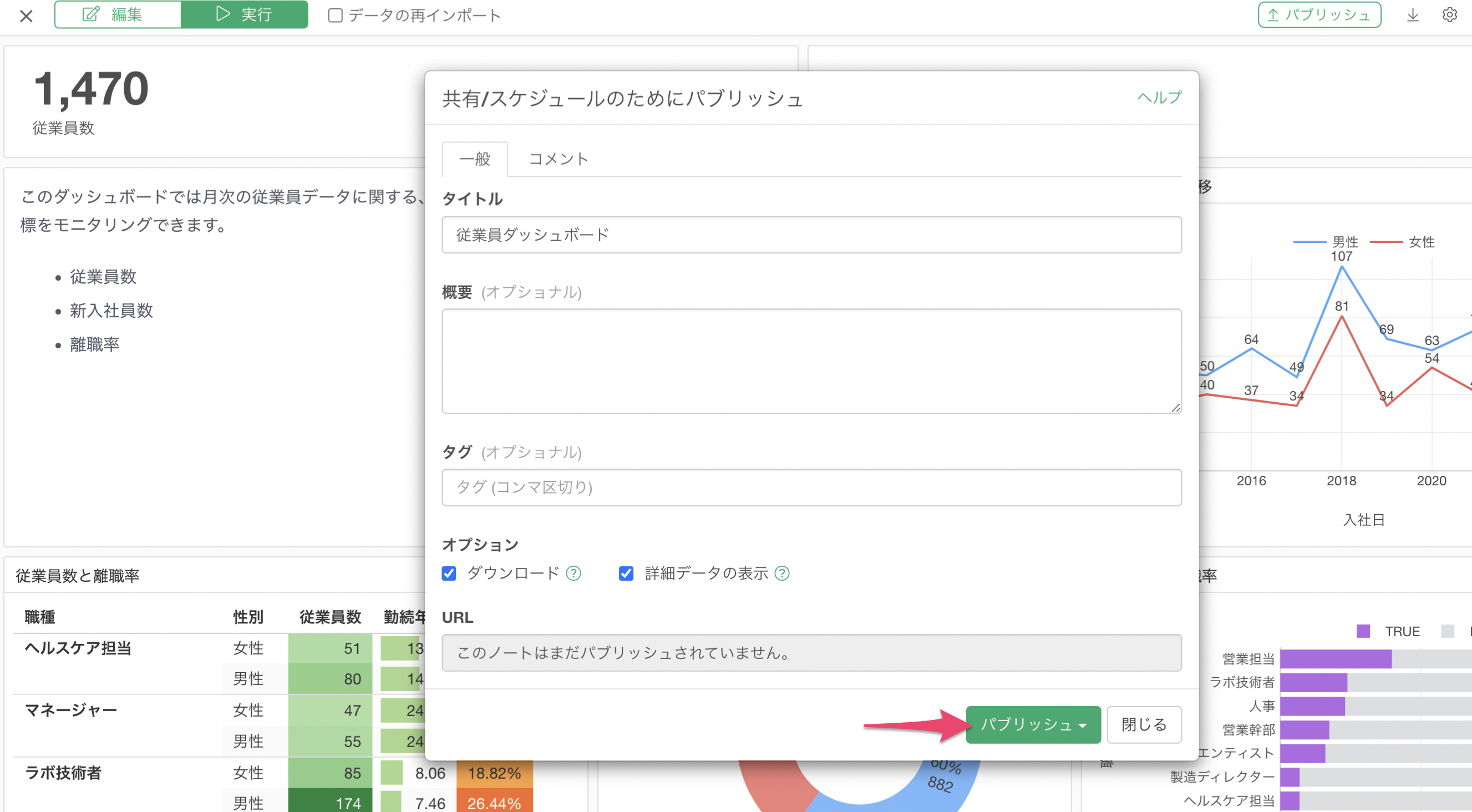Screen dimensions: 1472x812
Task: Click the 性別 column header
Action: 248,617
